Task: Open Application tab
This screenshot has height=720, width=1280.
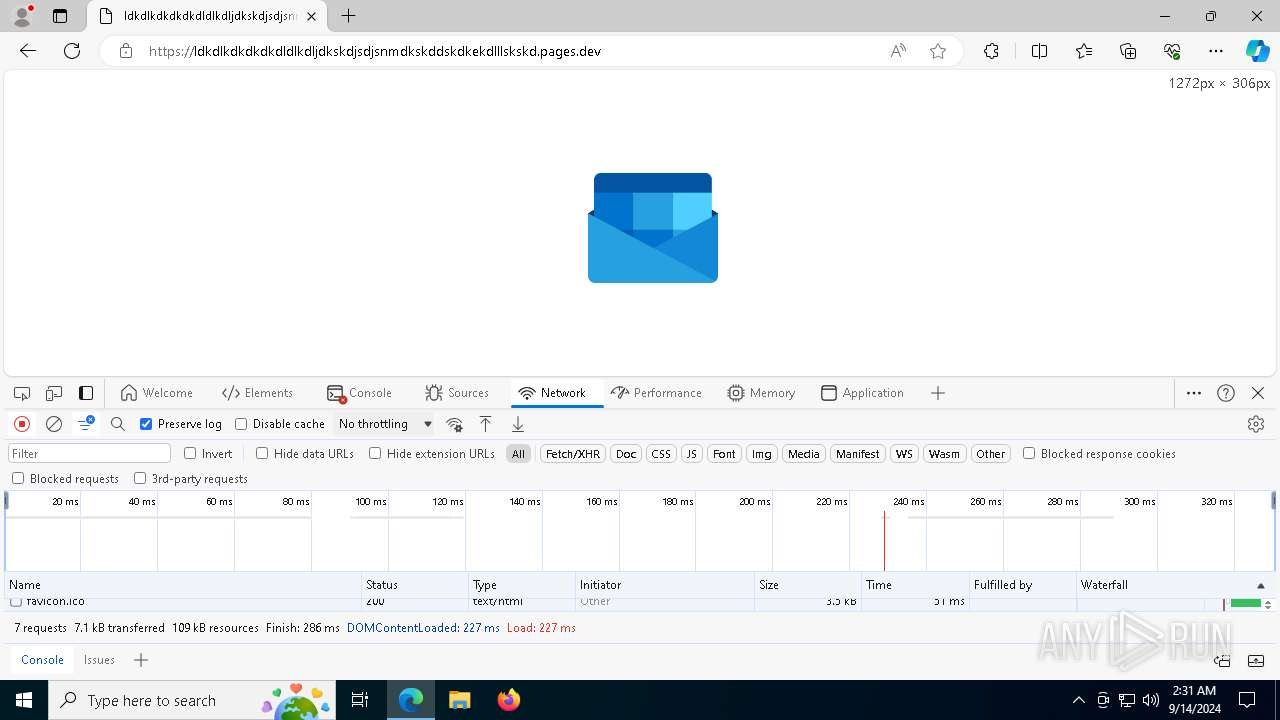Action: pos(862,393)
